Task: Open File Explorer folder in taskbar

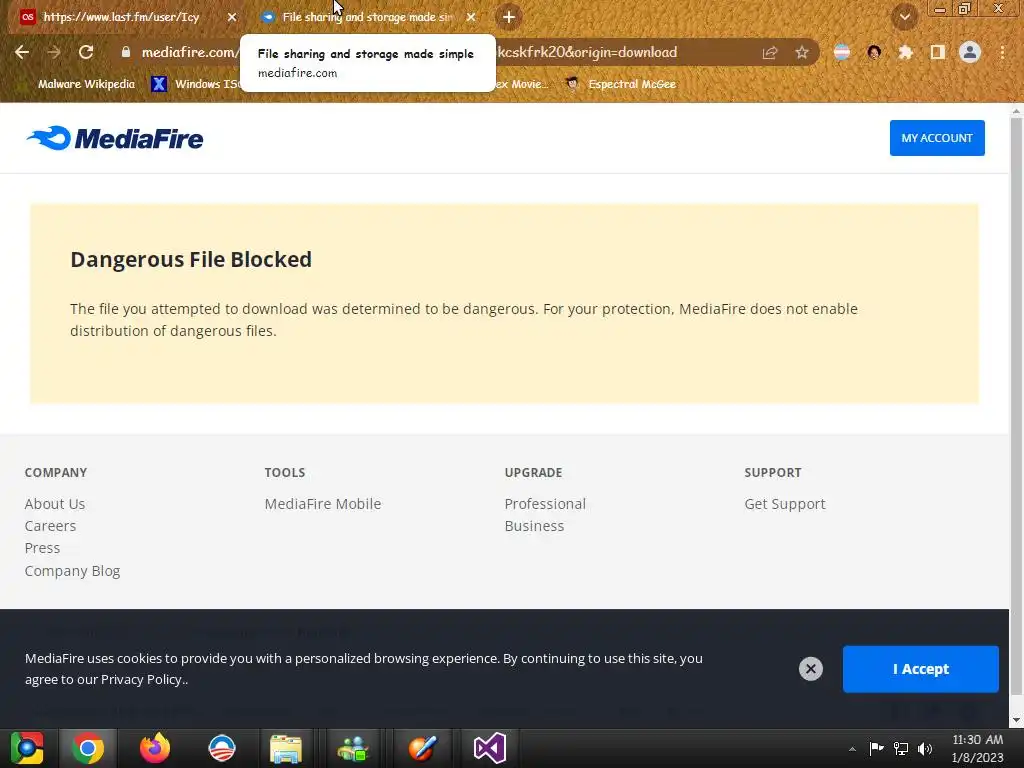Action: 286,748
